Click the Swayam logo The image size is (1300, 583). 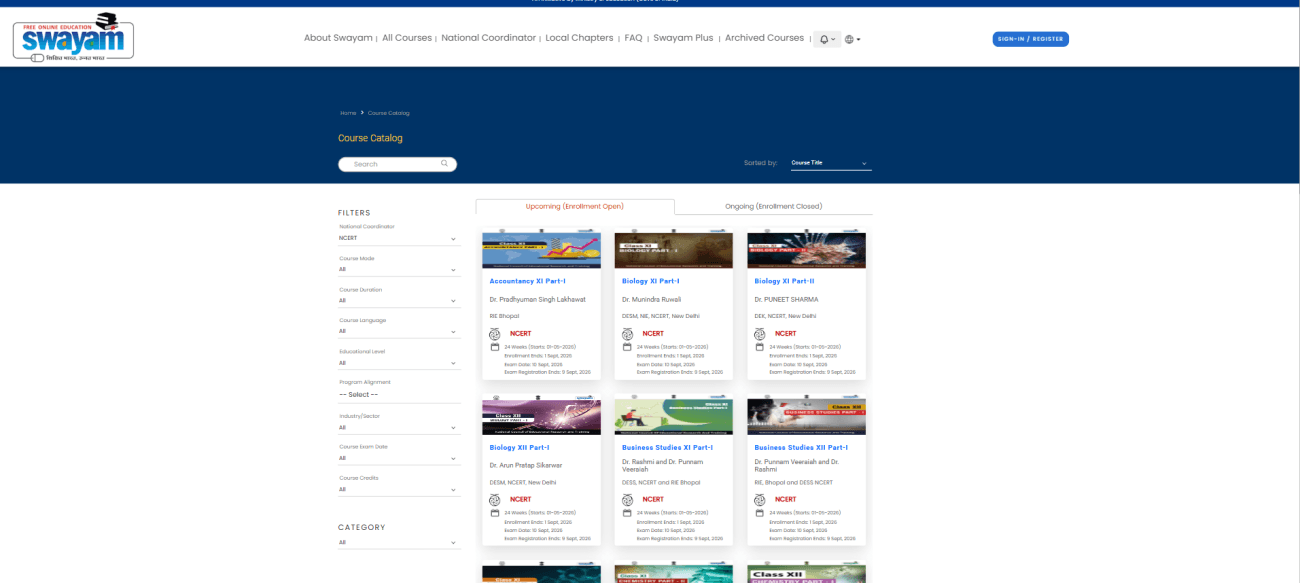pos(73,39)
